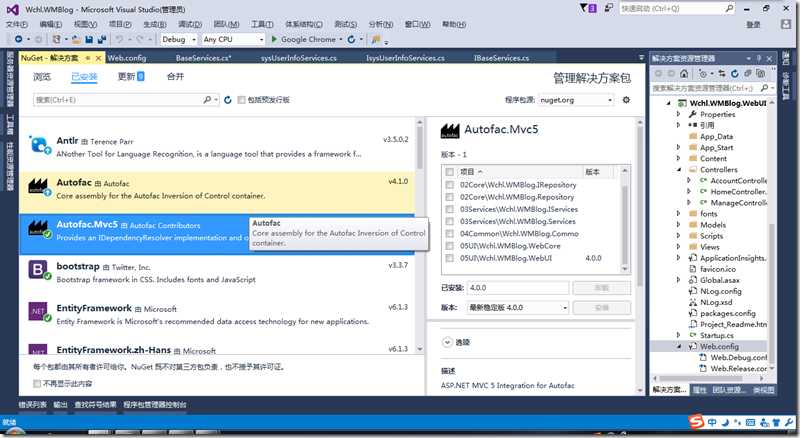Click Sync with Active Document icon
Screen dimensions: 800x438
(x=721, y=74)
